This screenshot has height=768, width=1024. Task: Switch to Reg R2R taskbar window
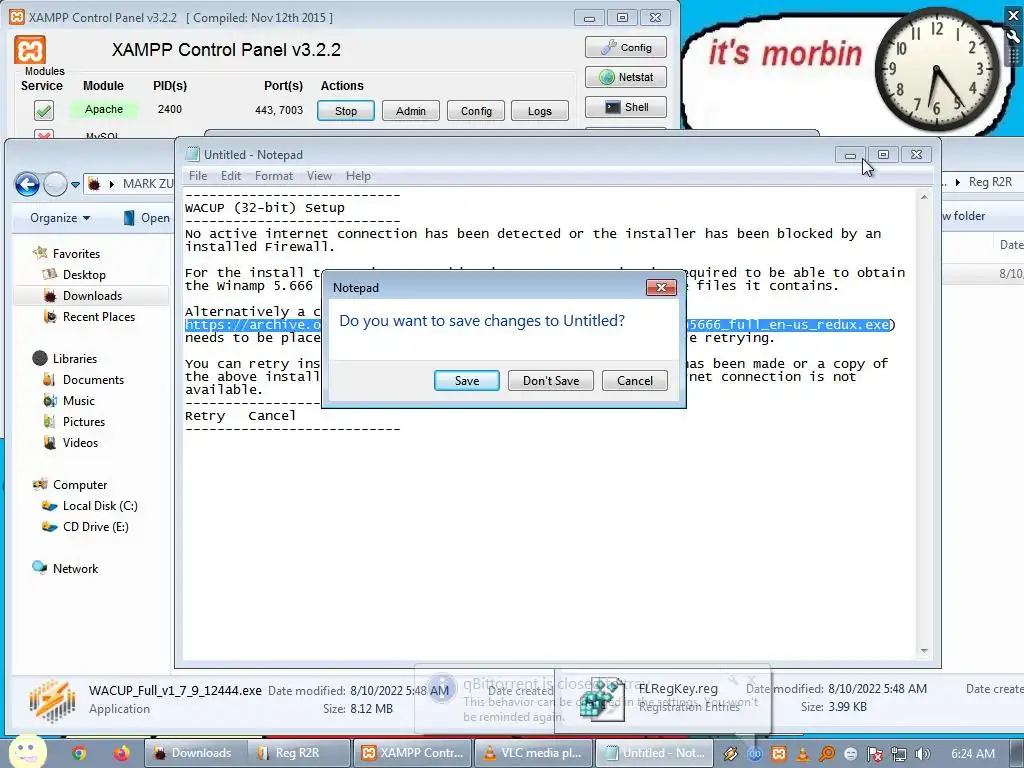298,753
